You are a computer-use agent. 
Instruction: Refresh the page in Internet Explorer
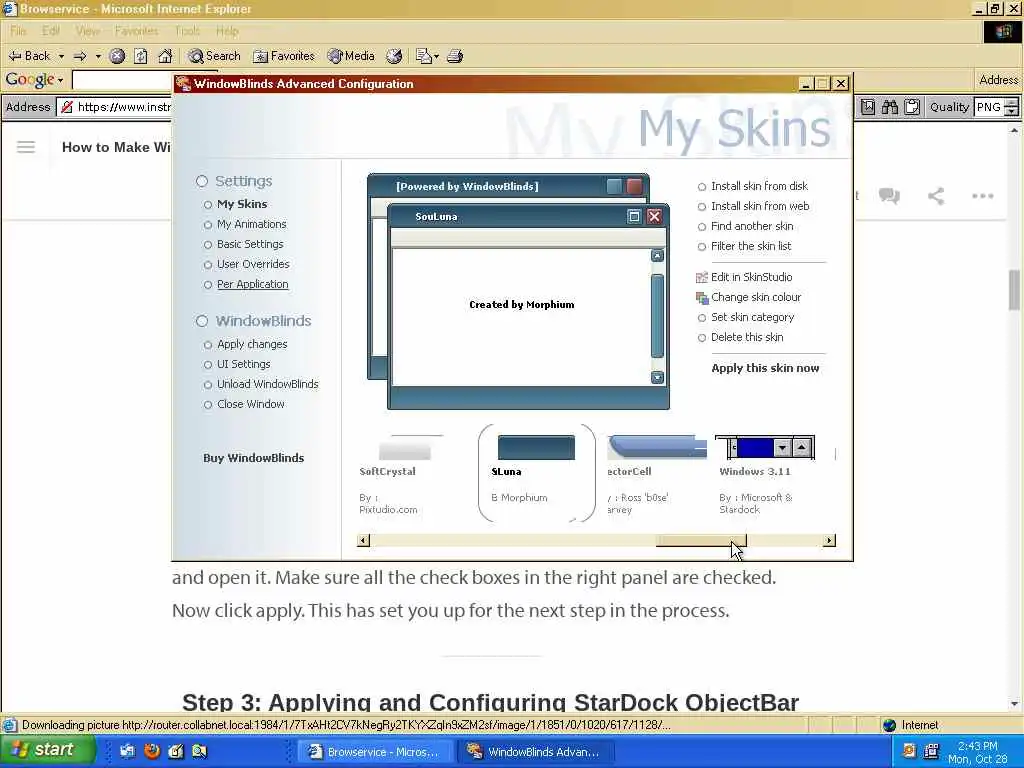pos(140,56)
